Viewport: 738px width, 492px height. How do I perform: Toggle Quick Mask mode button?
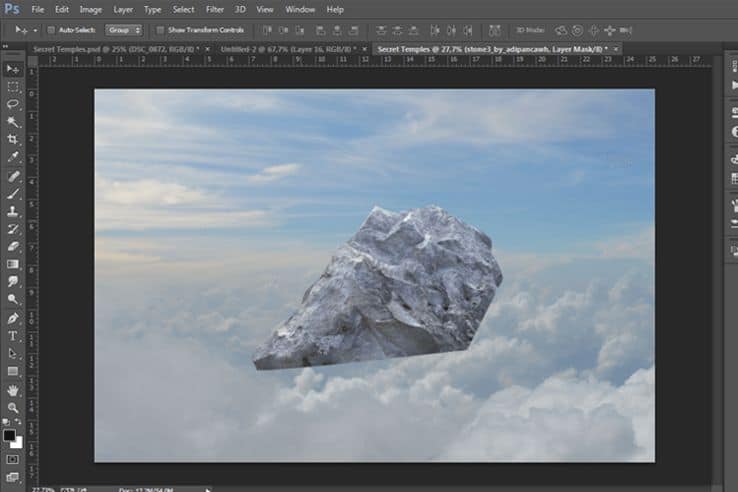pyautogui.click(x=13, y=460)
